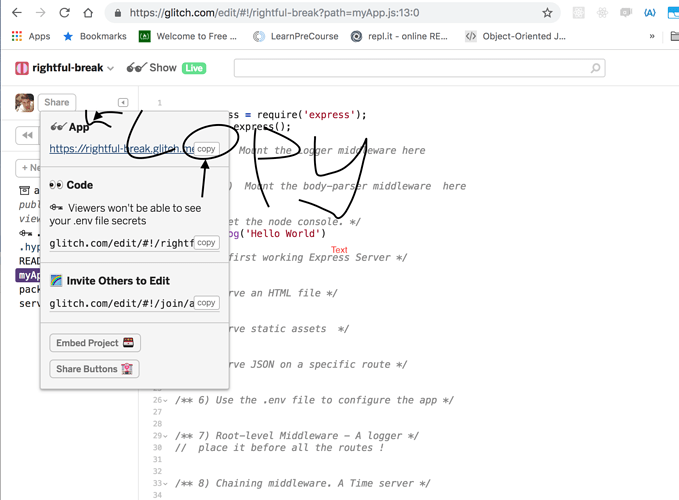The height and width of the screenshot is (500, 679).
Task: Click the Share Buttons button
Action: click(x=94, y=369)
